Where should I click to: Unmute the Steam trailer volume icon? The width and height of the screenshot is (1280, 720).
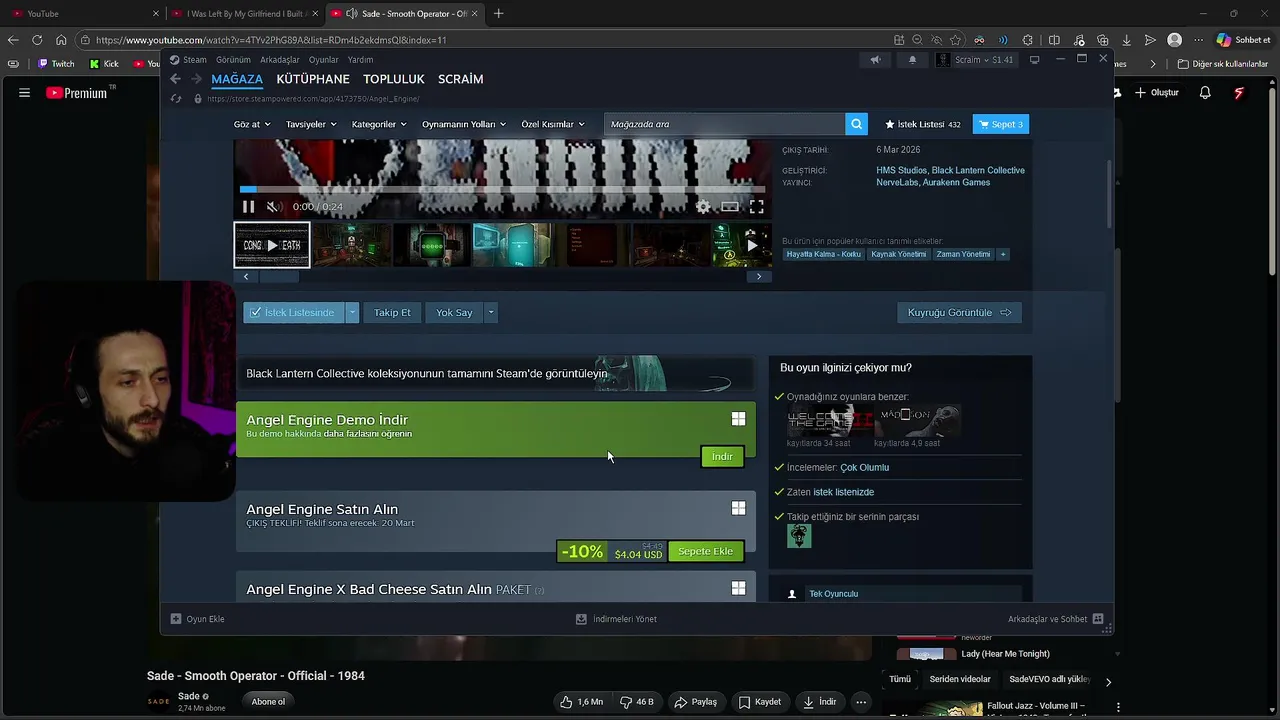273,207
